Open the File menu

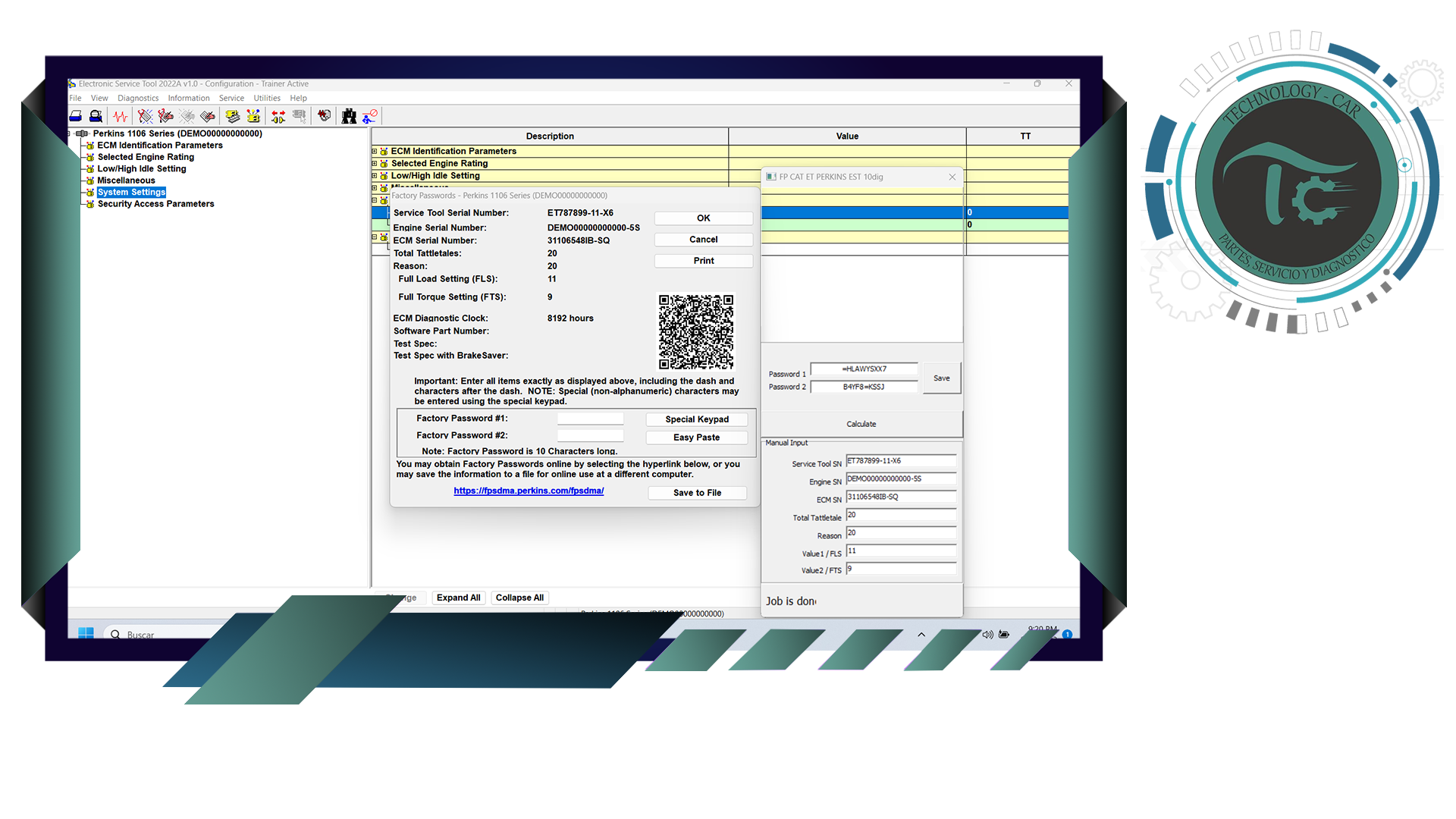click(x=75, y=98)
